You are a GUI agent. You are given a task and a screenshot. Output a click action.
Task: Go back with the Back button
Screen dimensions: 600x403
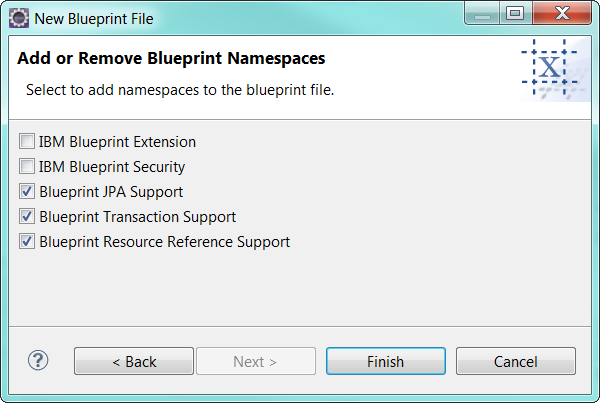[x=134, y=361]
